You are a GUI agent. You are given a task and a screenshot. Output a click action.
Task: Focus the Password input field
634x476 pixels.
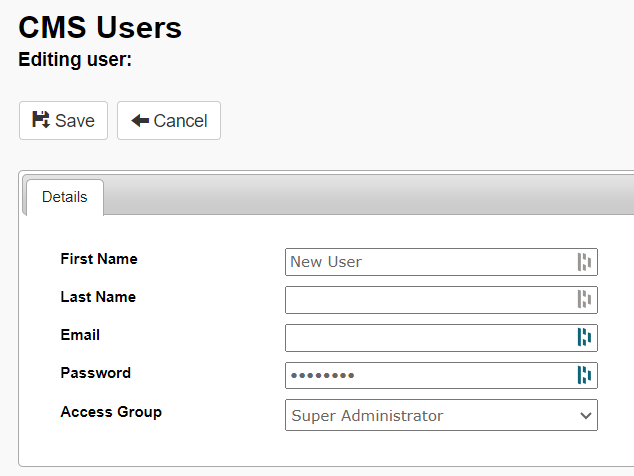(441, 375)
